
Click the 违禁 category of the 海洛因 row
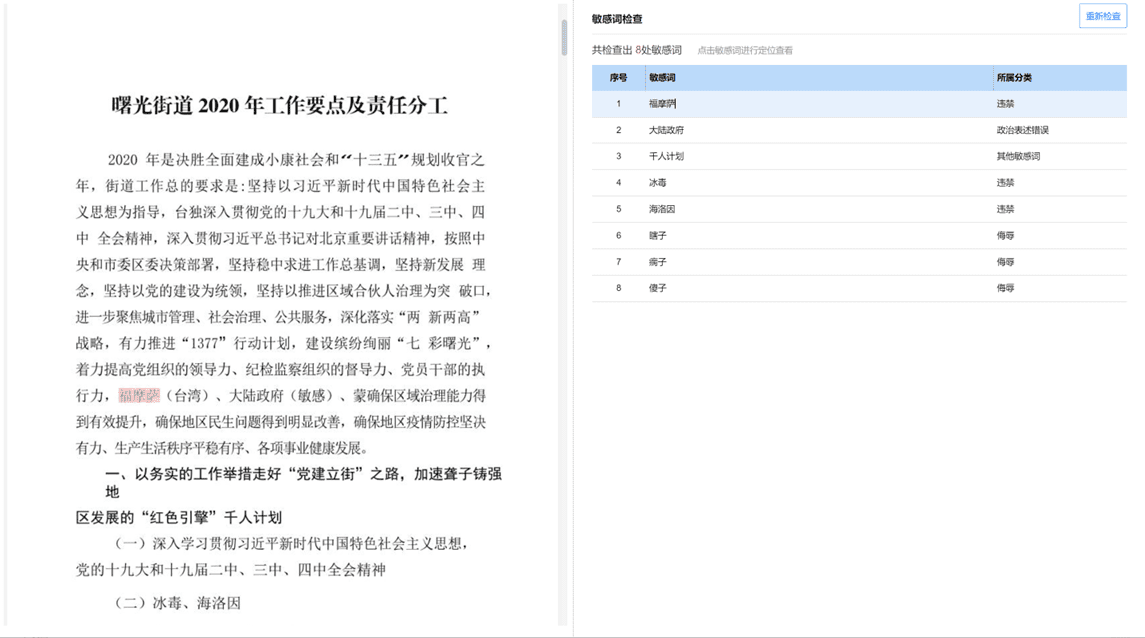[1005, 209]
